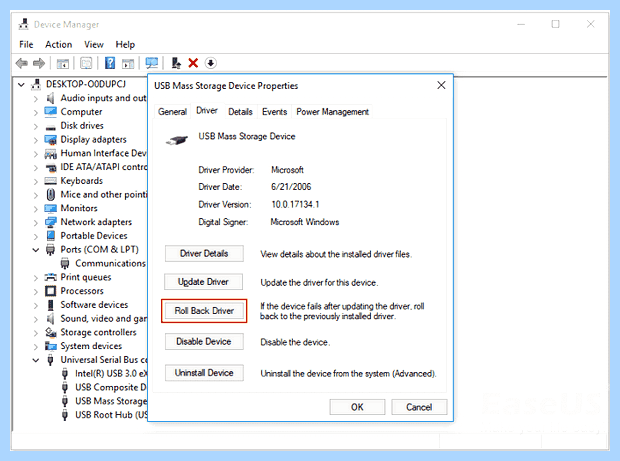Select the USB Composite Device tree item
The image size is (620, 461).
pyautogui.click(x=105, y=387)
